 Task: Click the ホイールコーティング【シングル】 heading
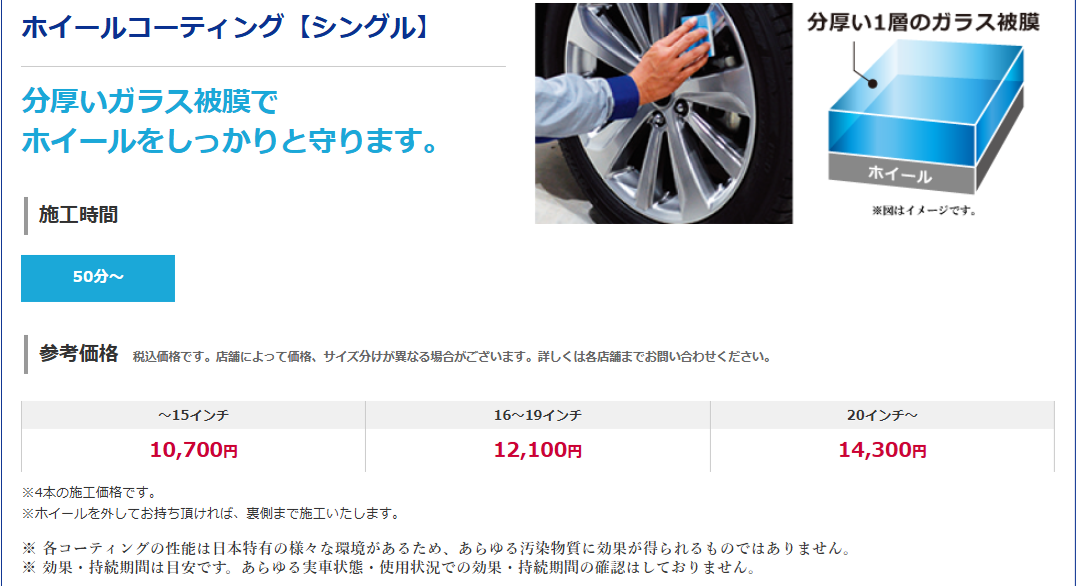(226, 28)
